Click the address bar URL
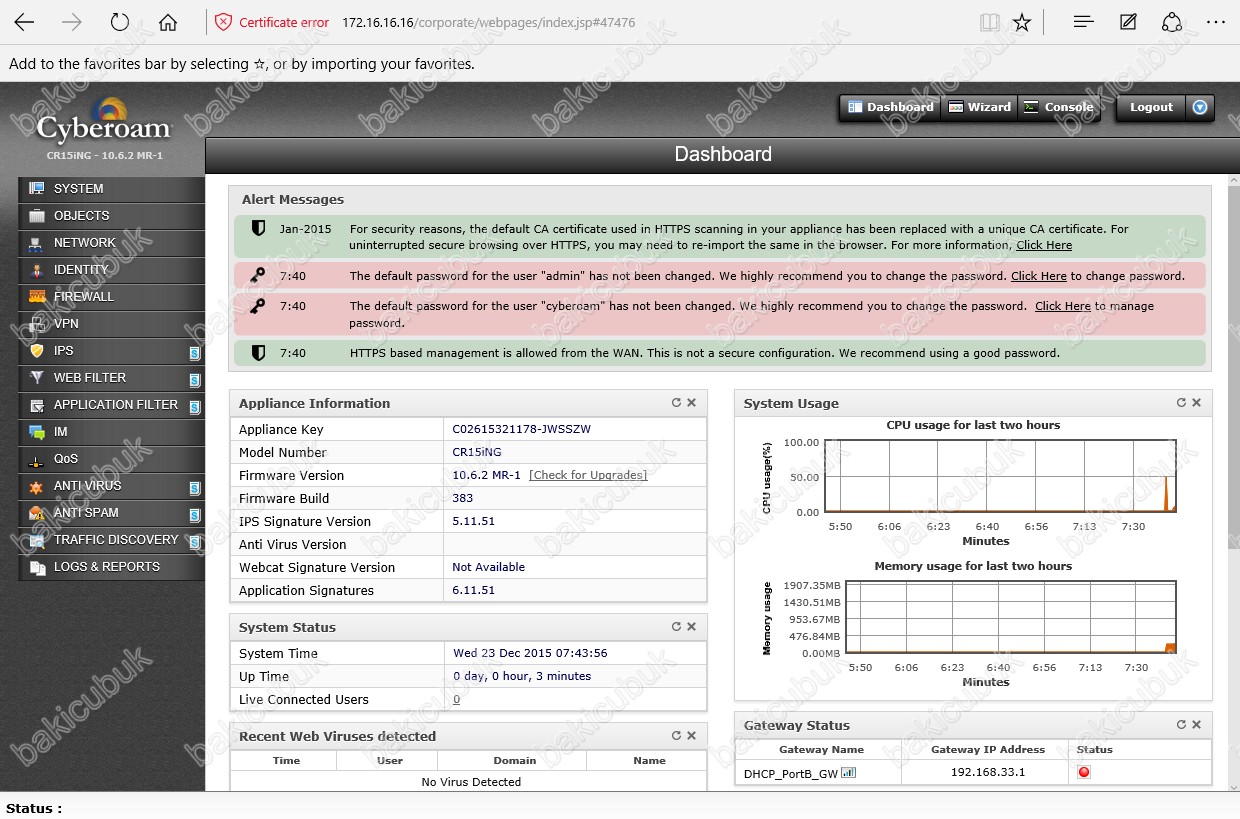This screenshot has height=819, width=1240. coord(488,23)
